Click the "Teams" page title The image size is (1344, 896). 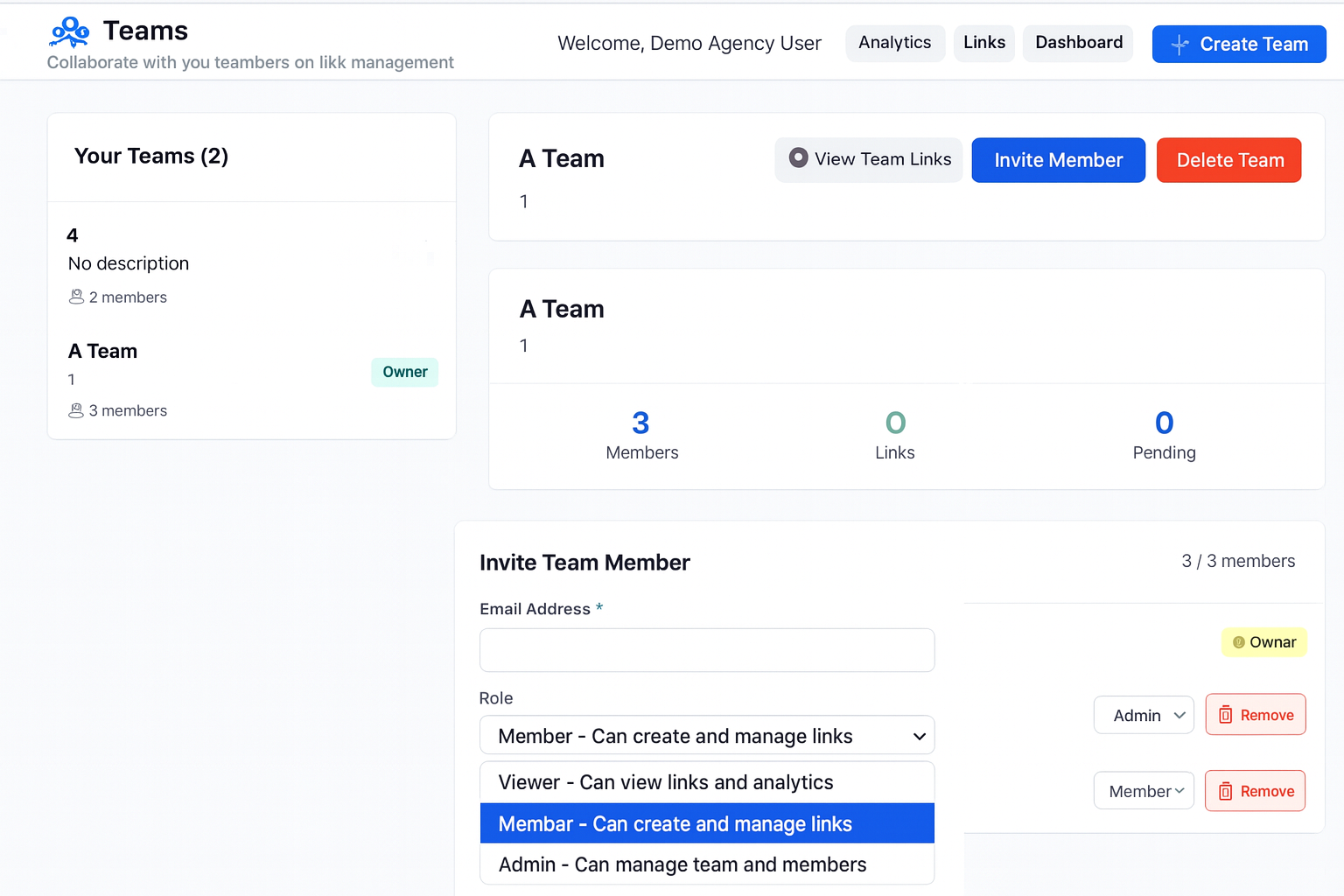coord(145,31)
